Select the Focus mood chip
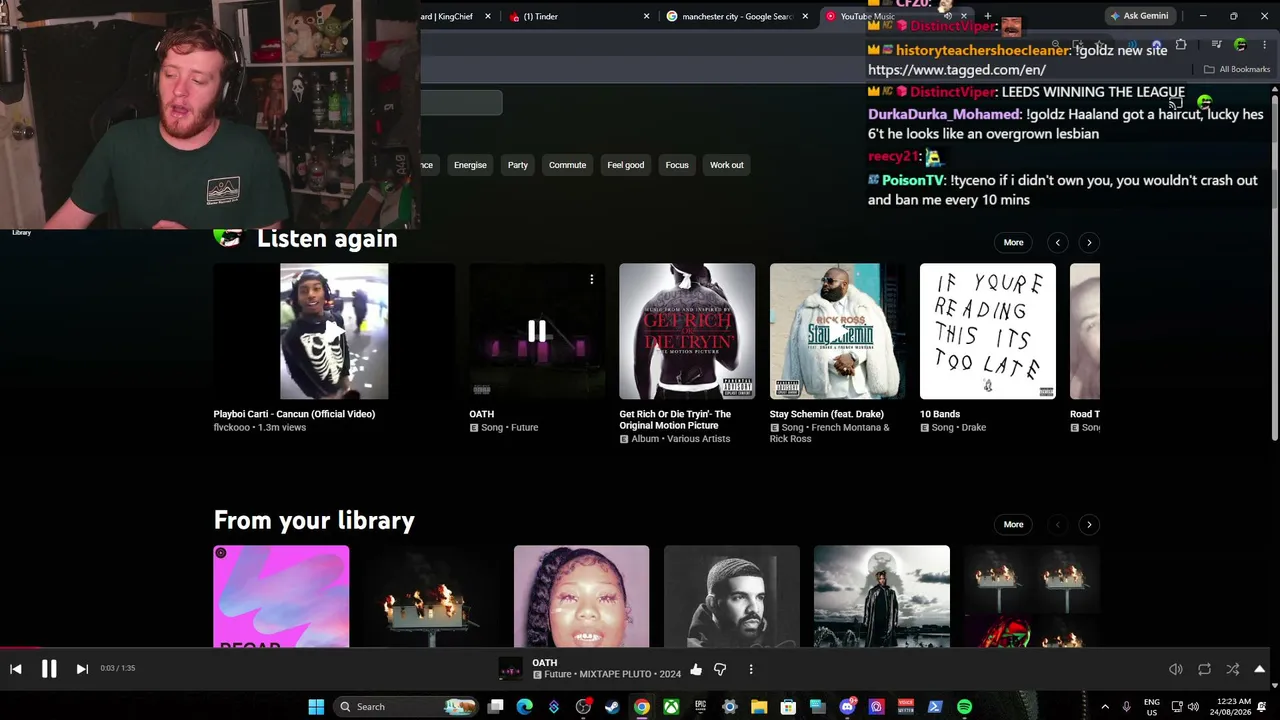Image resolution: width=1280 pixels, height=720 pixels. pyautogui.click(x=677, y=165)
